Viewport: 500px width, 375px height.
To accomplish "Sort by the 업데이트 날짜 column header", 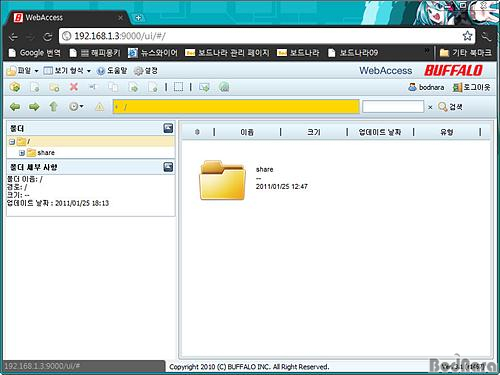I will point(380,132).
